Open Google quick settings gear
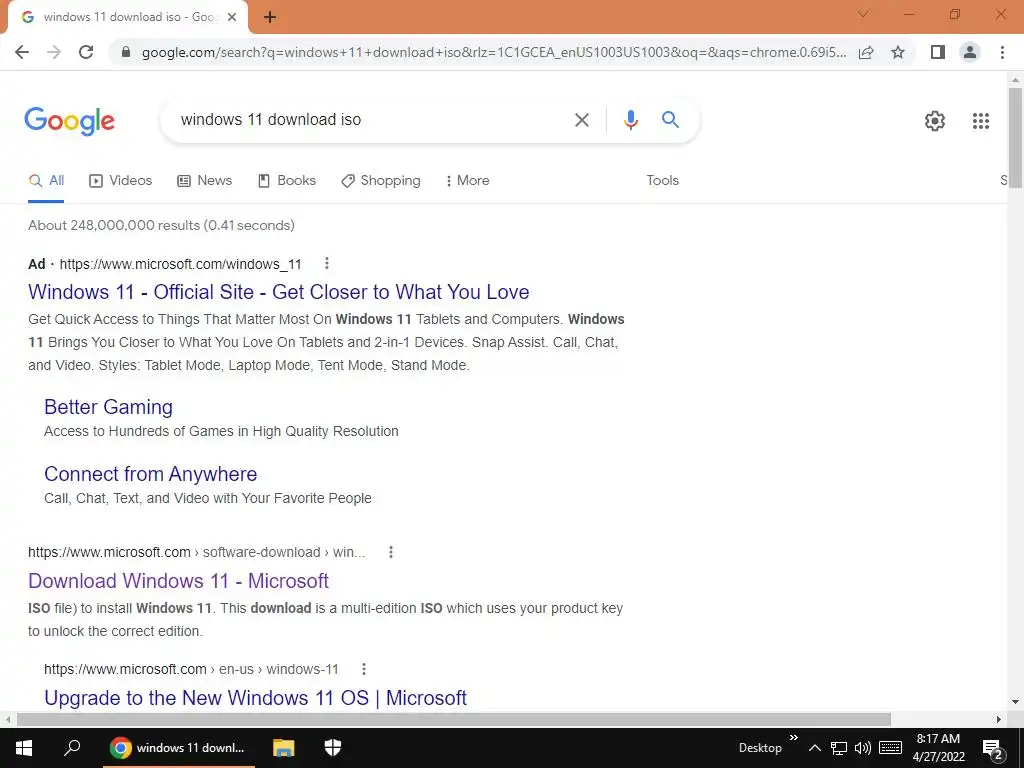 coord(935,121)
